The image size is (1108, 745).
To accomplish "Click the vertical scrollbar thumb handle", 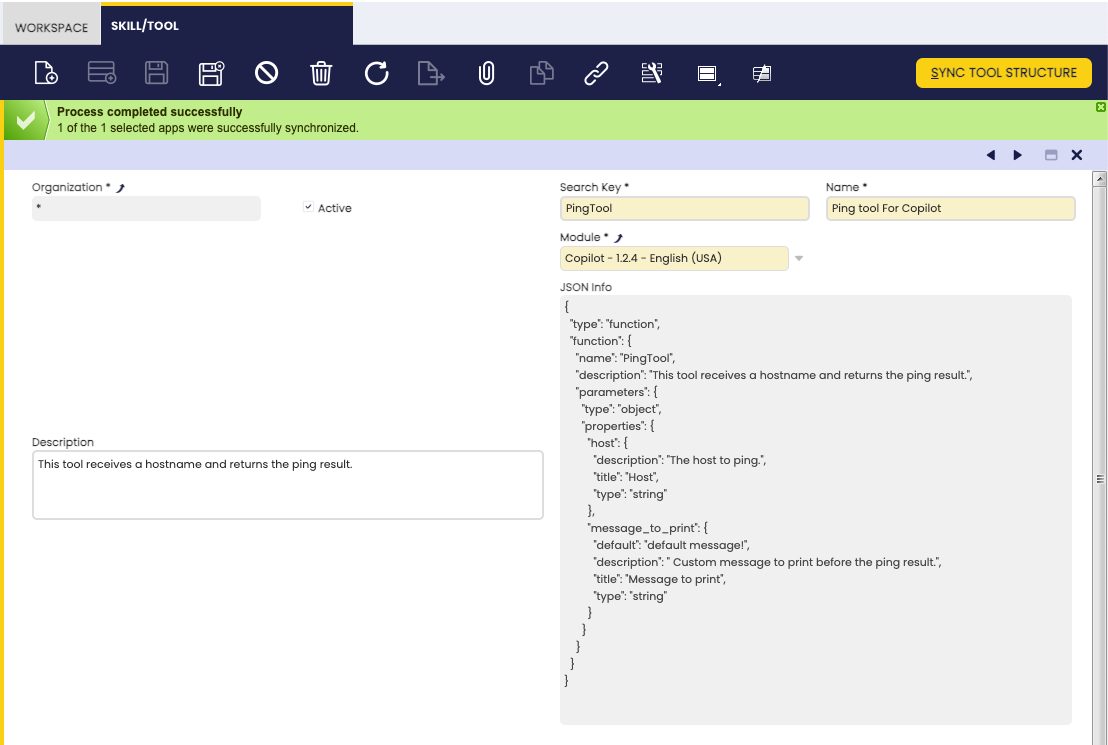I will click(1100, 479).
